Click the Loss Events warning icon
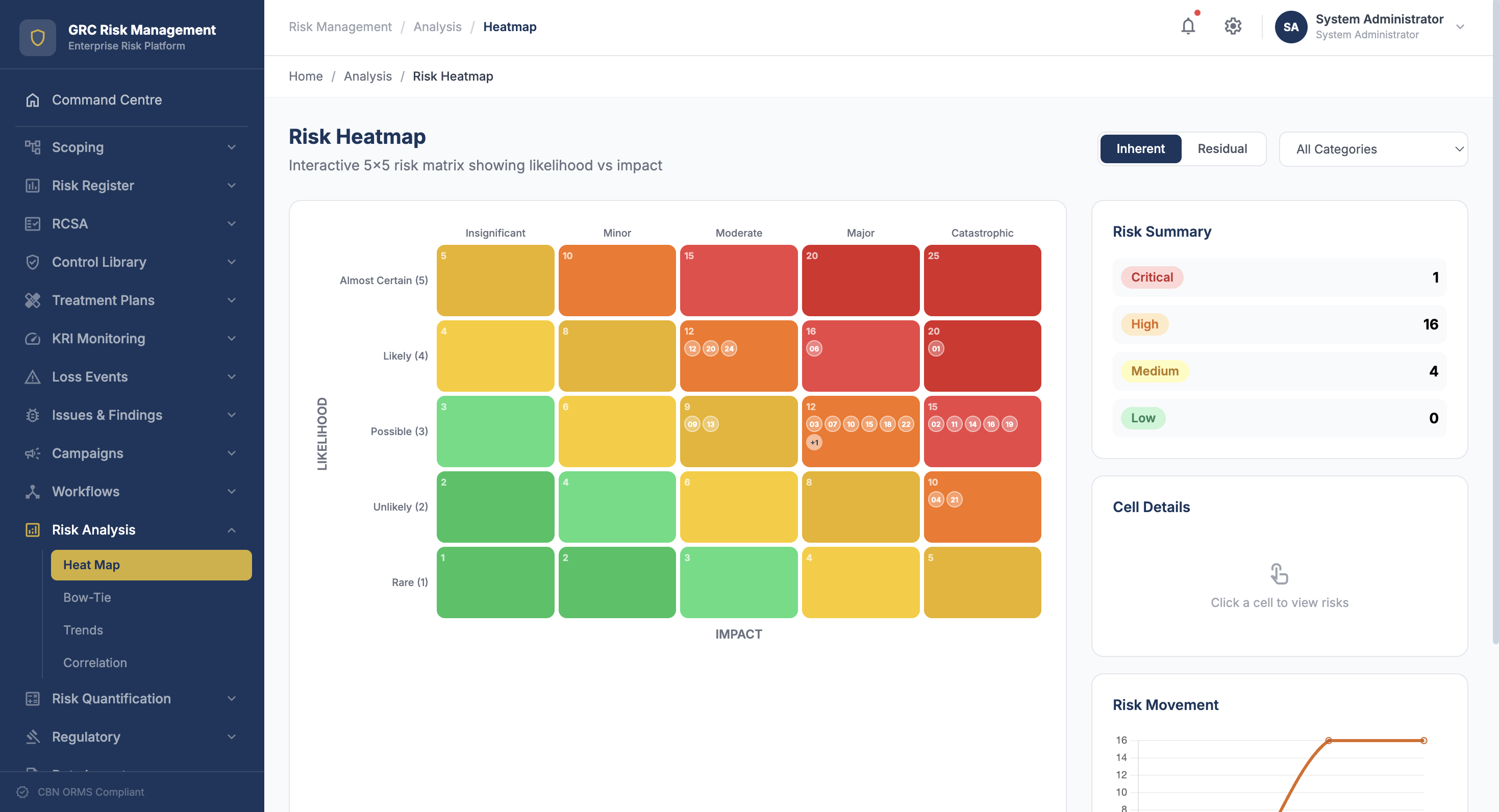Image resolution: width=1499 pixels, height=812 pixels. point(33,376)
